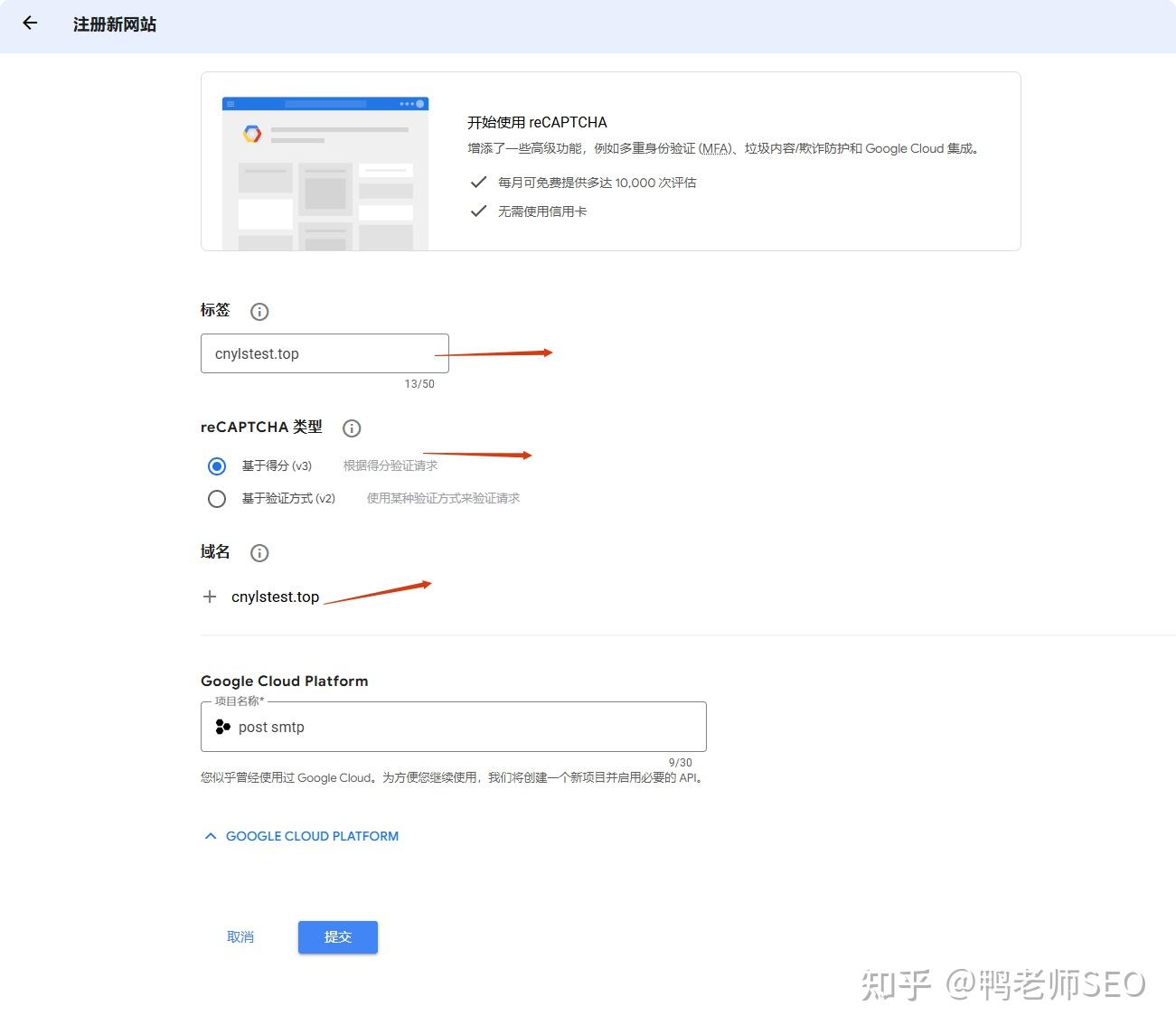
Task: Expand the reCAPTCHA preview card
Action: pos(325,163)
